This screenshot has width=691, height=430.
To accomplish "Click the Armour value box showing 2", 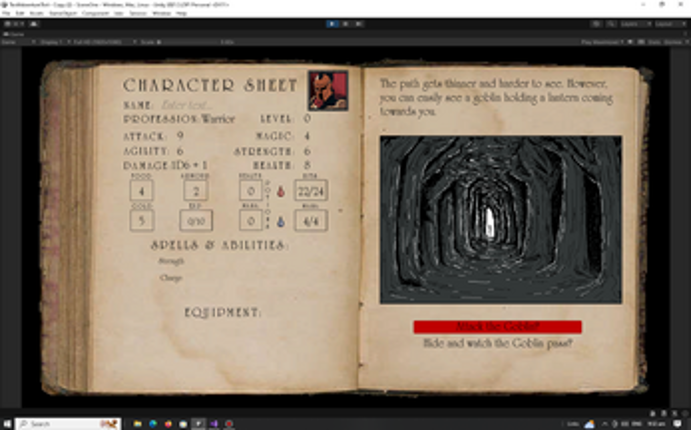I will (x=196, y=191).
